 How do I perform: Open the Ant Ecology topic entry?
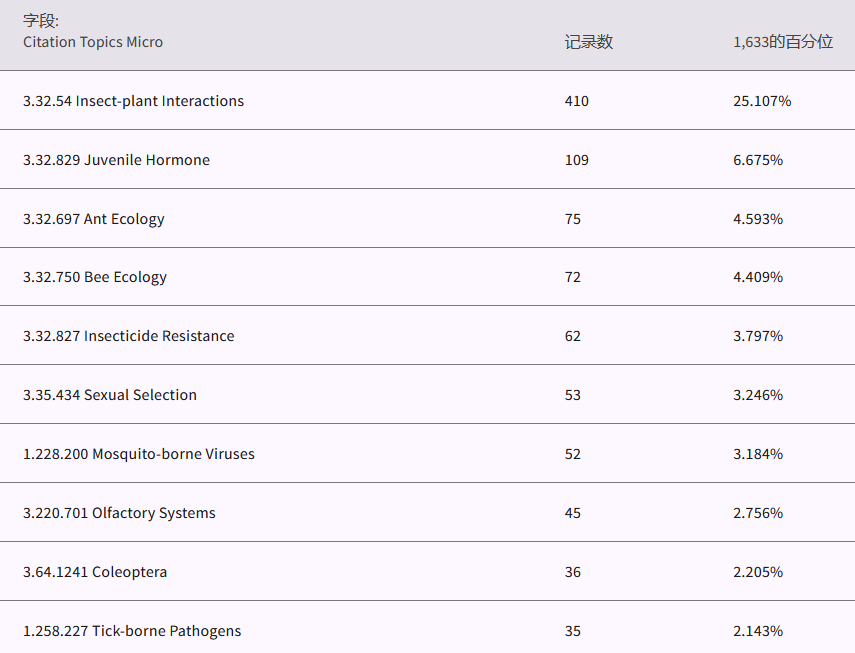click(94, 219)
